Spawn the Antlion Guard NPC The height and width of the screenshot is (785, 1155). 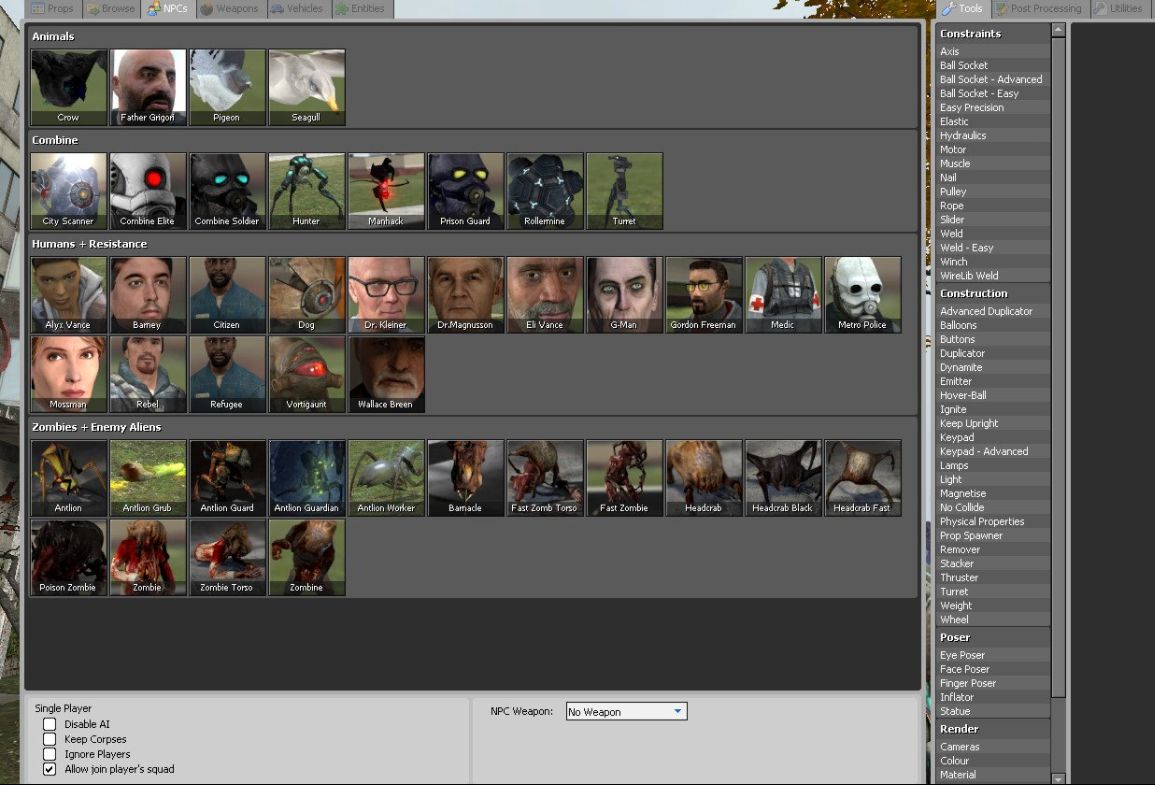click(227, 477)
